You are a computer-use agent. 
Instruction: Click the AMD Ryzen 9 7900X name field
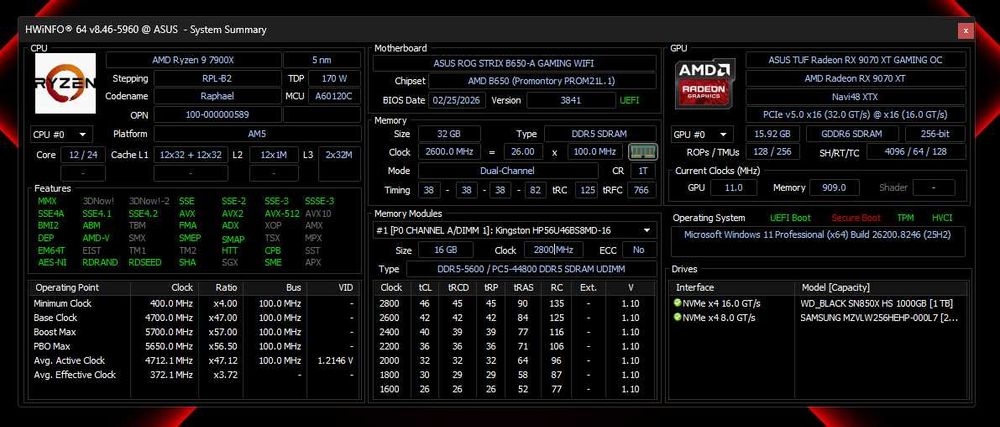click(x=193, y=60)
